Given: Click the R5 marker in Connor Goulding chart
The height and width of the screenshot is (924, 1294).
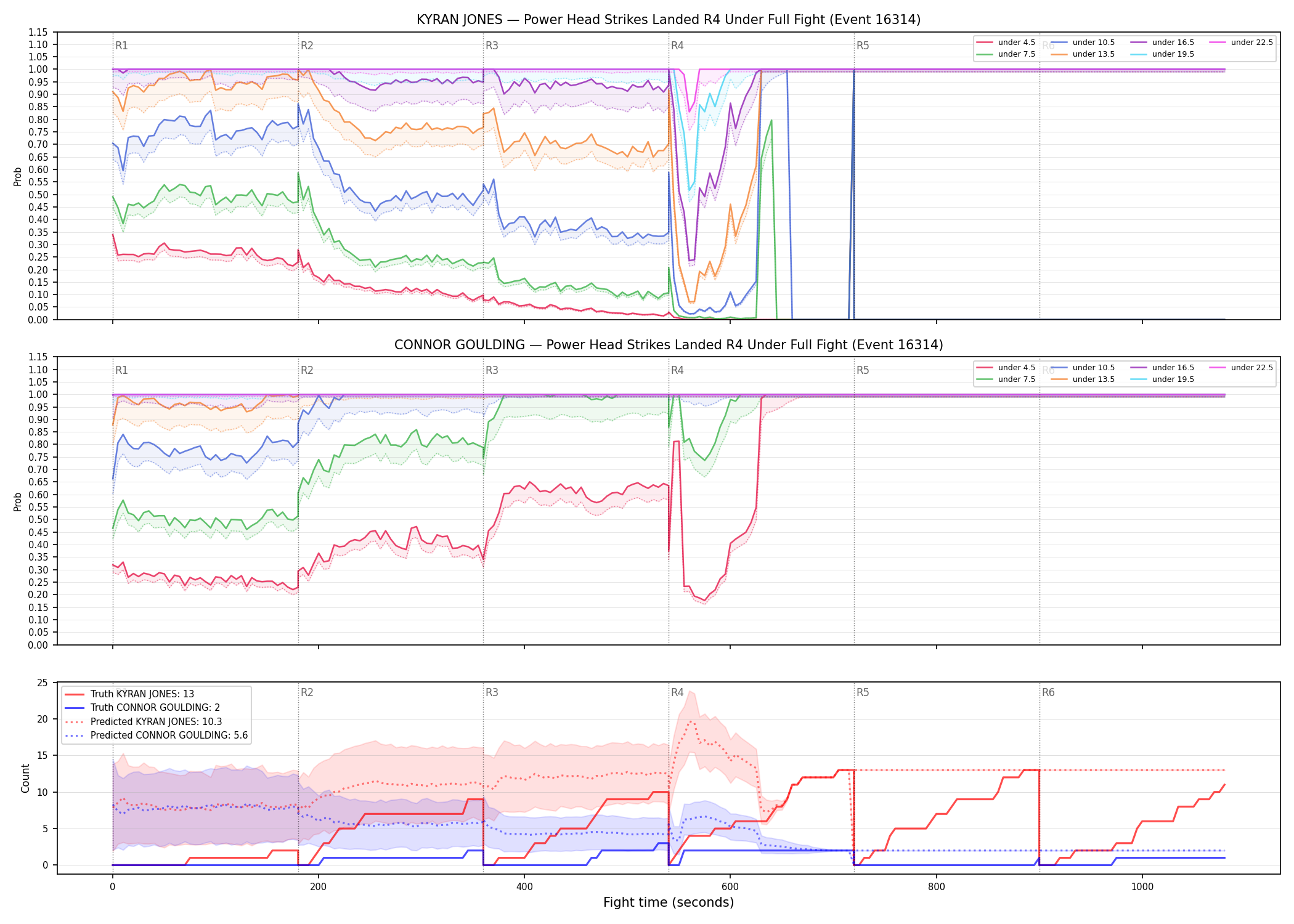Looking at the screenshot, I should (863, 370).
